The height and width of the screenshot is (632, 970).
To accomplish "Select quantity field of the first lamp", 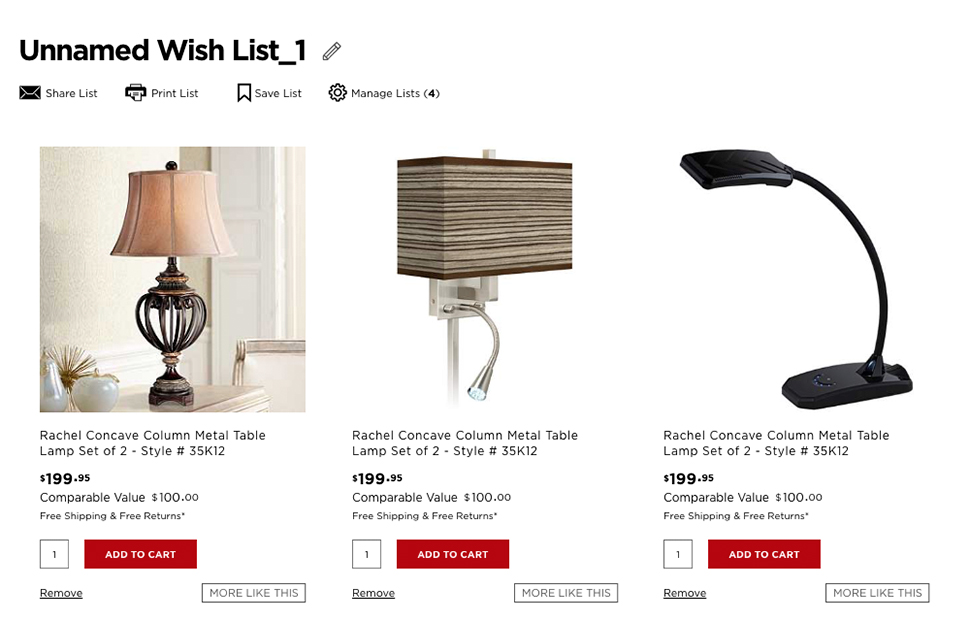I will pos(54,554).
